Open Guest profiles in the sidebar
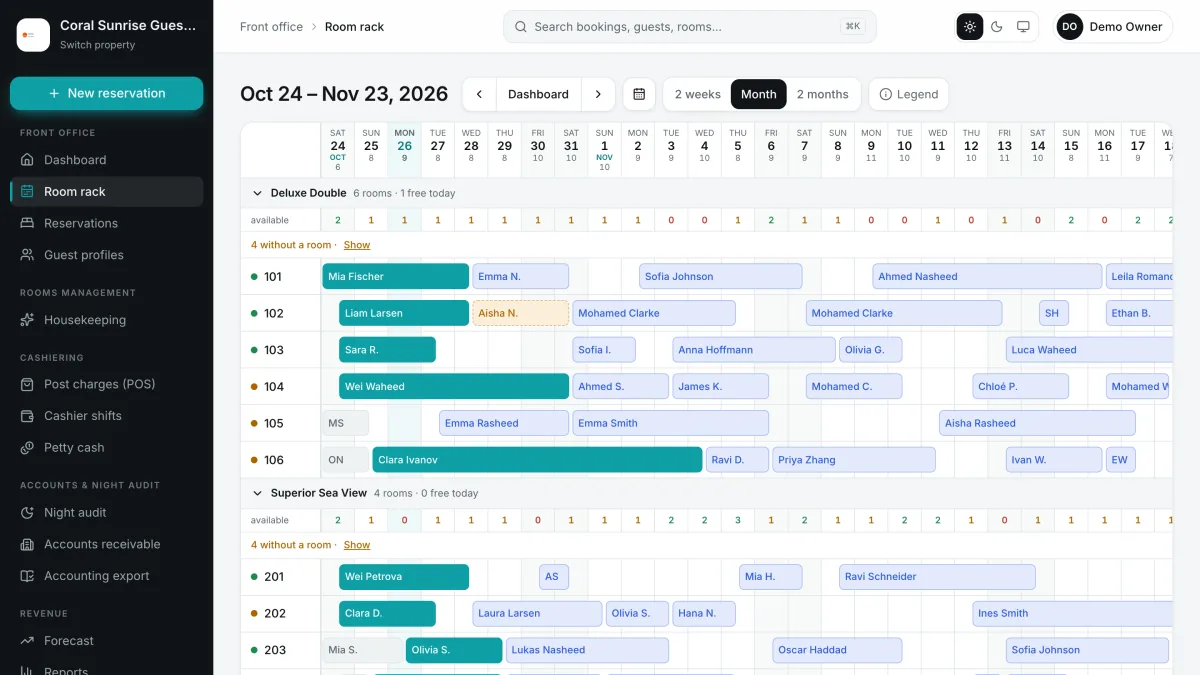The image size is (1200, 675). pyautogui.click(x=106, y=255)
